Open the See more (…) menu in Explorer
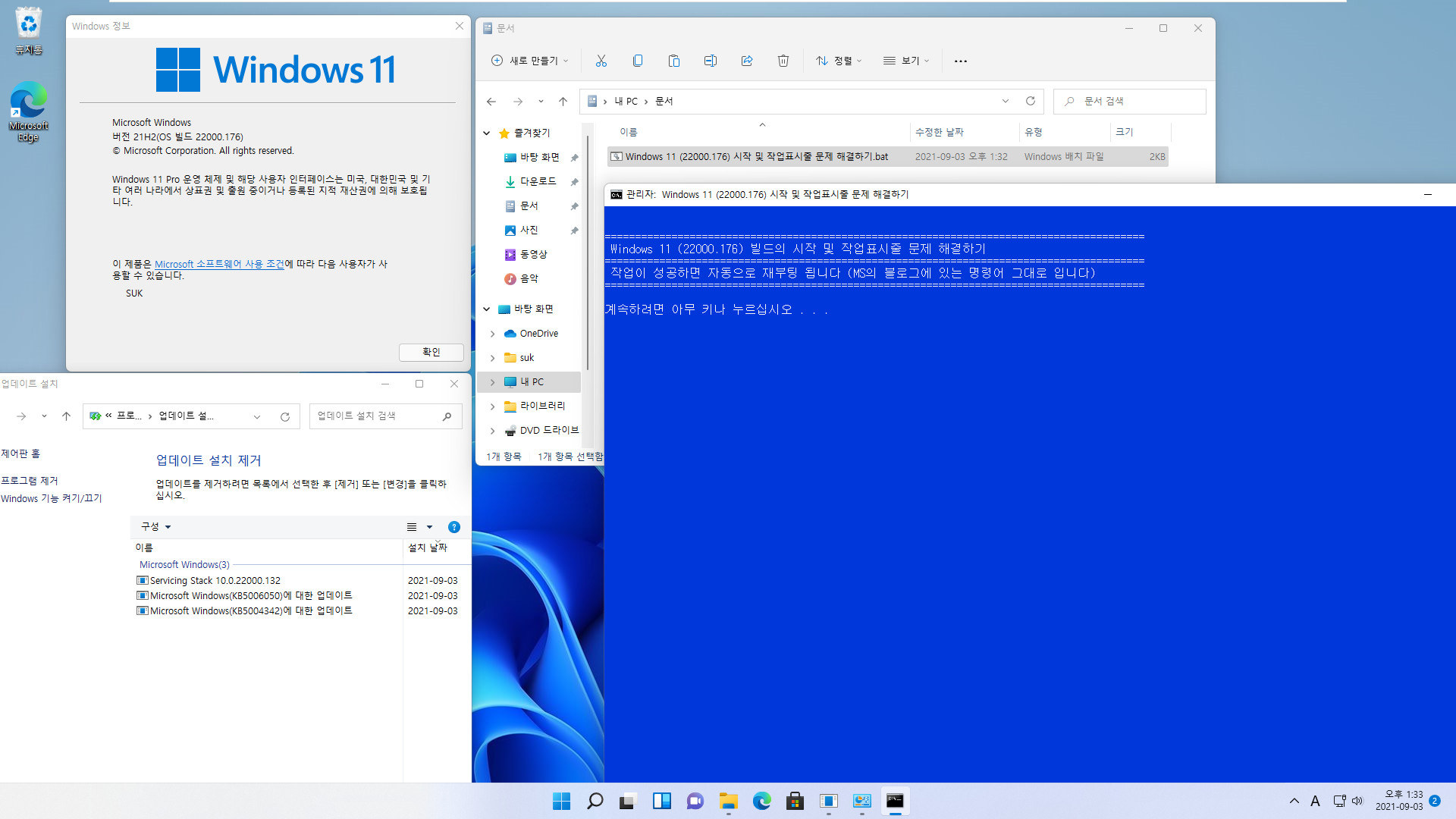This screenshot has width=1456, height=819. tap(961, 61)
